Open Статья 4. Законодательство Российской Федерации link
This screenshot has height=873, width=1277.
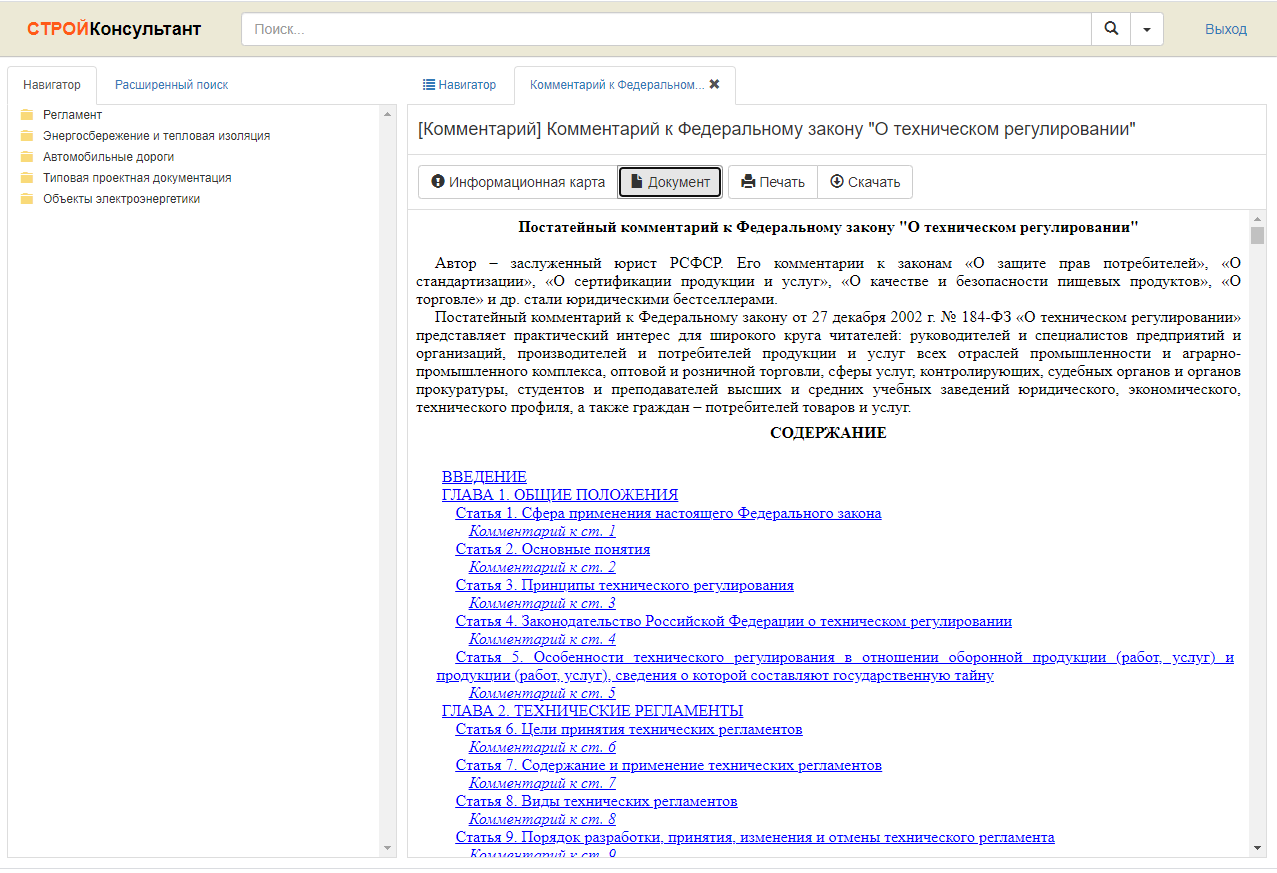point(734,621)
